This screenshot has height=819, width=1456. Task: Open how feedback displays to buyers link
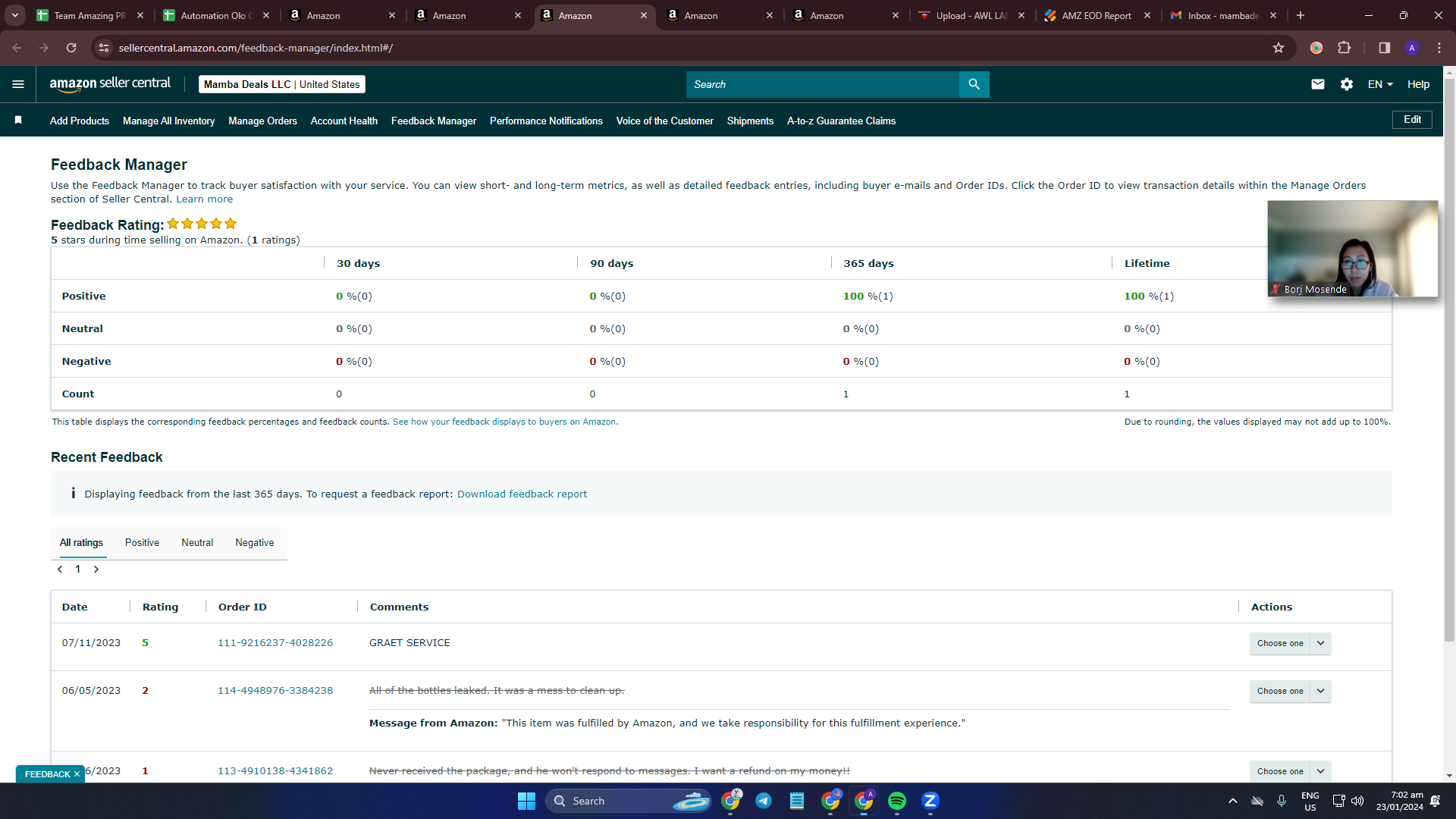click(505, 422)
